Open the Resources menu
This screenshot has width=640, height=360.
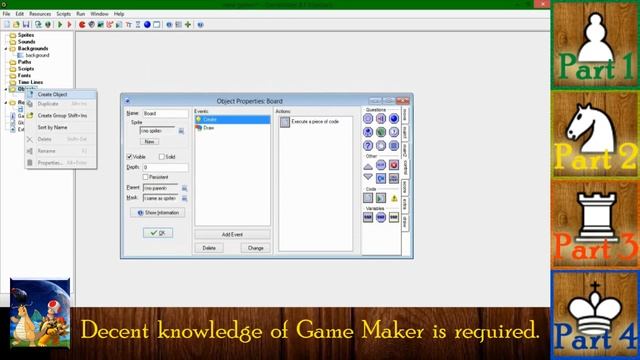click(40, 14)
